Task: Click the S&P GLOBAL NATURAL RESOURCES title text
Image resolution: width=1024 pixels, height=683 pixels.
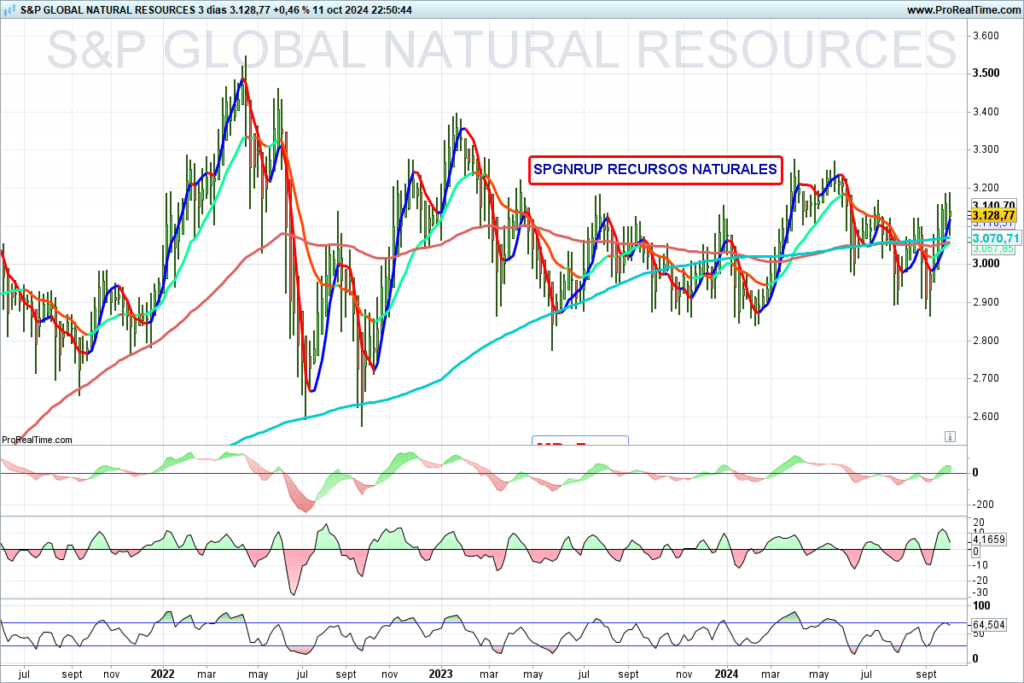Action: pyautogui.click(x=108, y=10)
